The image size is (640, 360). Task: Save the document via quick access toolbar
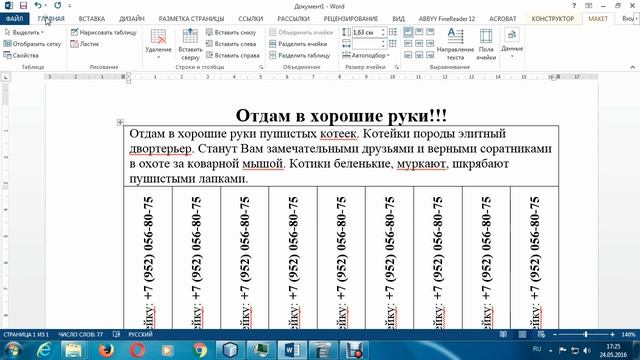click(x=23, y=6)
